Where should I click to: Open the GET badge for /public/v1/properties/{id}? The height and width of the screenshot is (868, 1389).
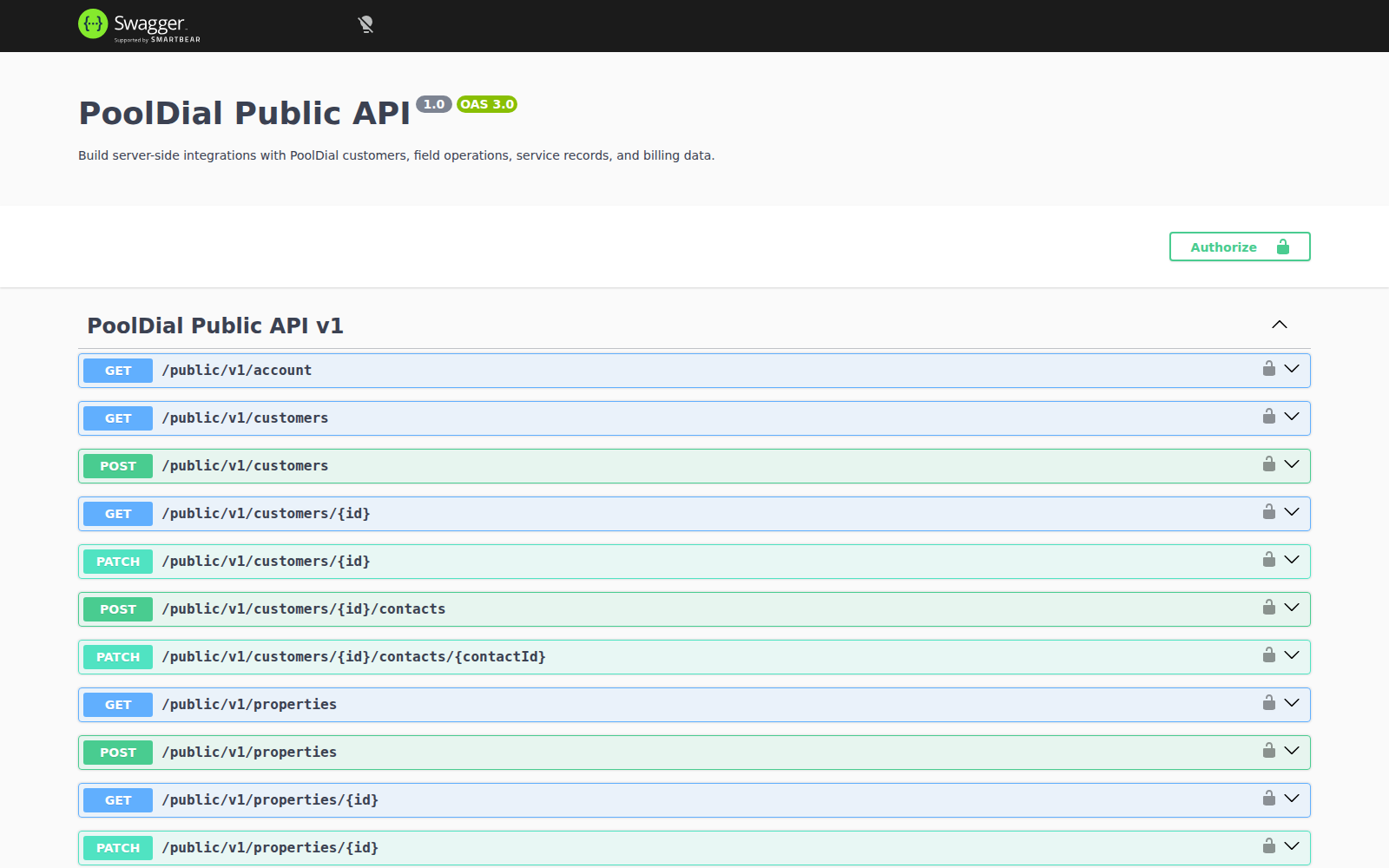tap(118, 800)
